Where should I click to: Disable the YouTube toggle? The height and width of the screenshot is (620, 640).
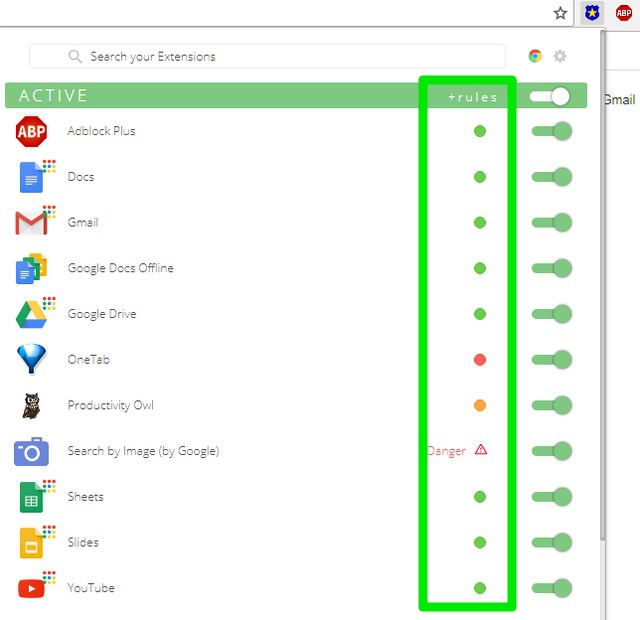552,588
